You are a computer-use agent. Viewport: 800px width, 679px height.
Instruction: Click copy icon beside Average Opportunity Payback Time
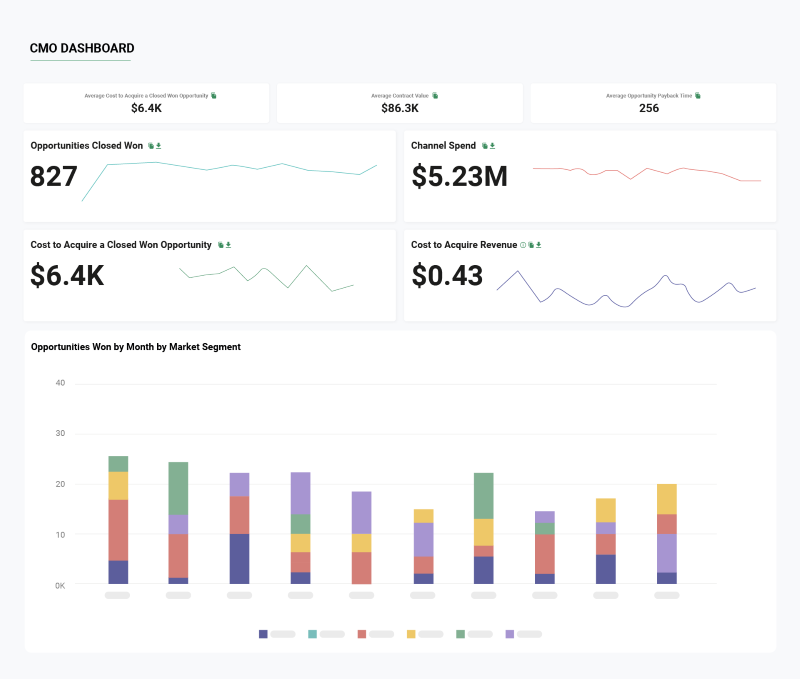[x=698, y=95]
